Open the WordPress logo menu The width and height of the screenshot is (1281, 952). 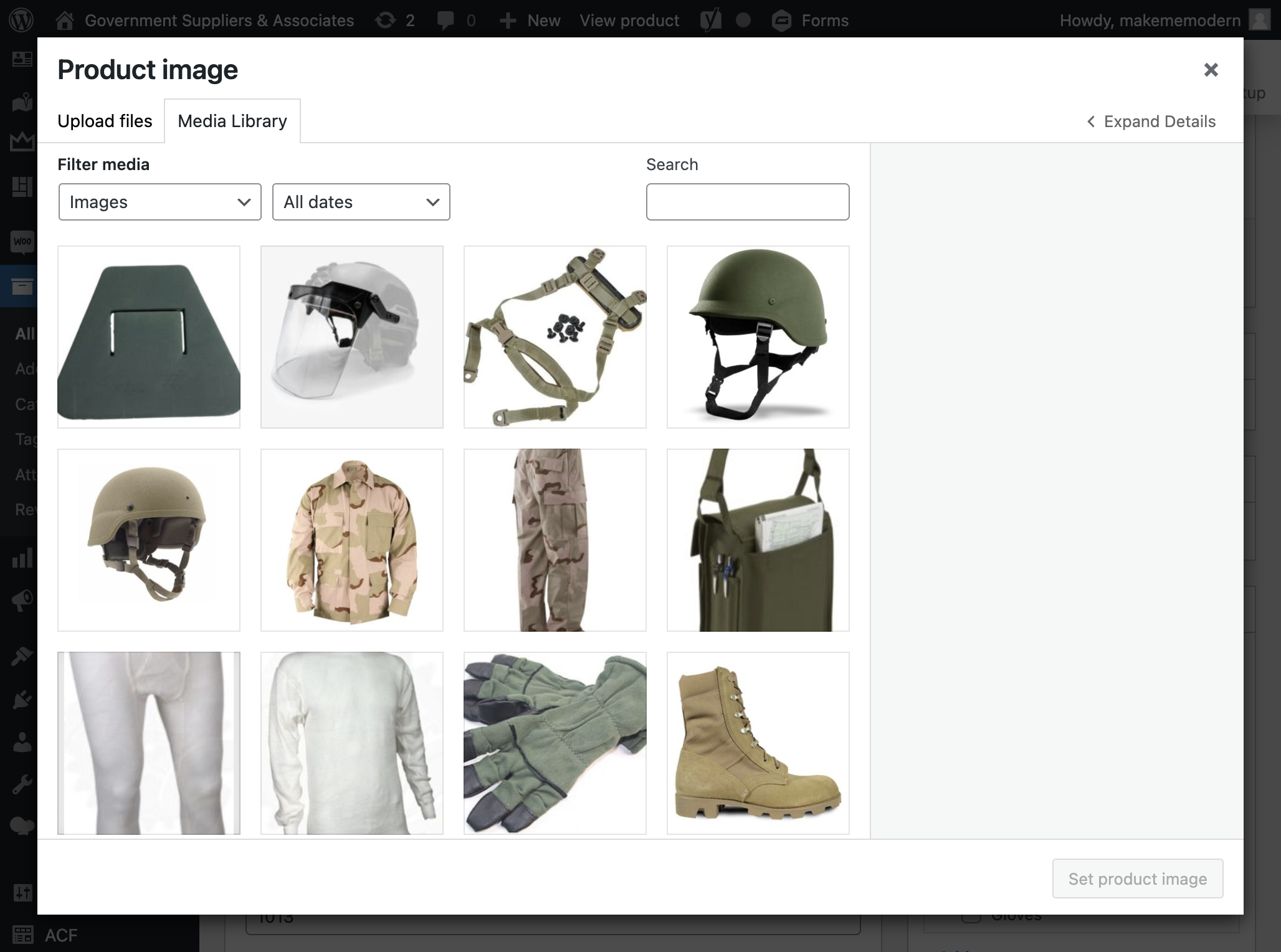point(22,20)
